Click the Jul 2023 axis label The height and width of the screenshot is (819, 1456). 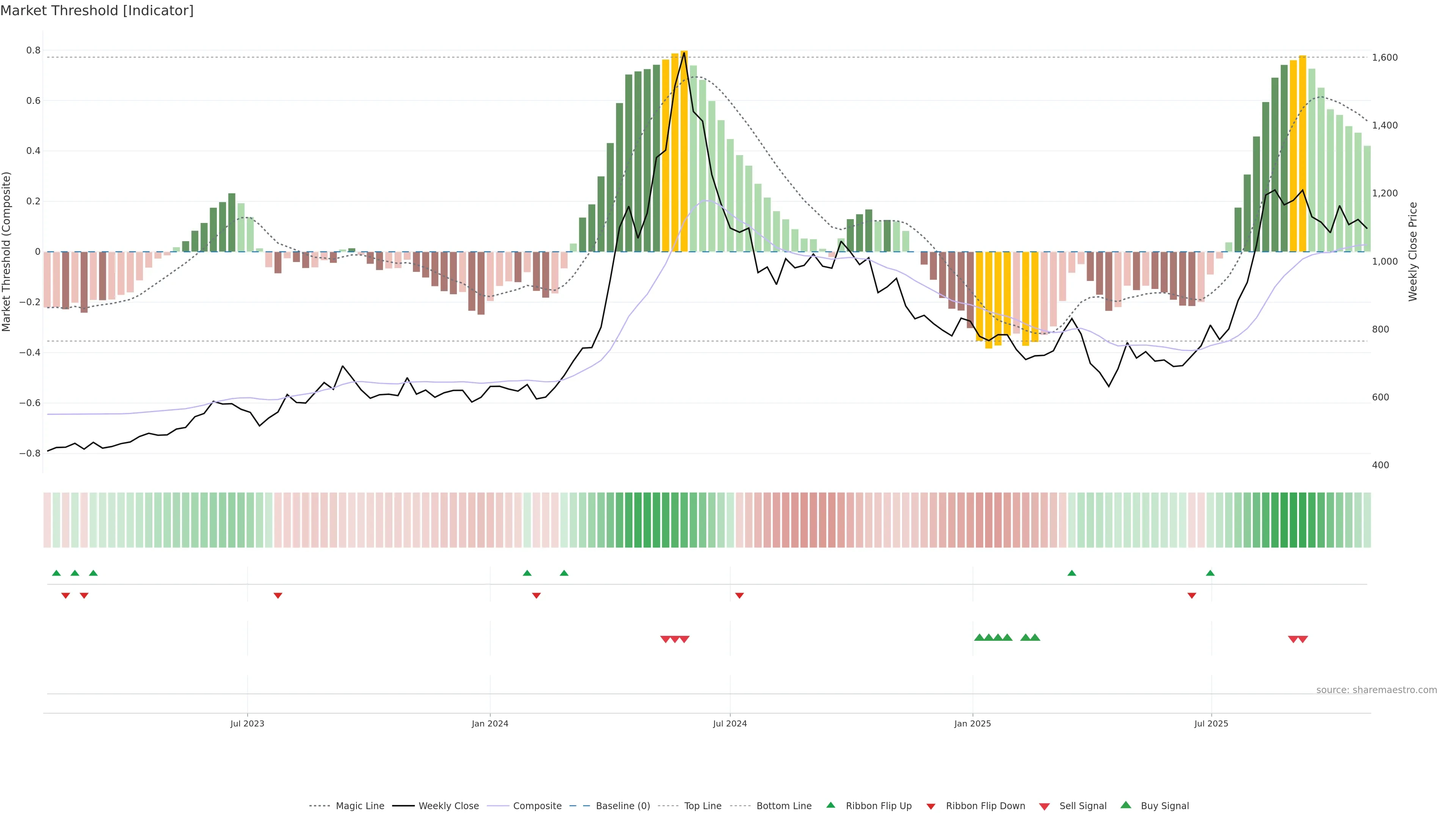tap(247, 723)
